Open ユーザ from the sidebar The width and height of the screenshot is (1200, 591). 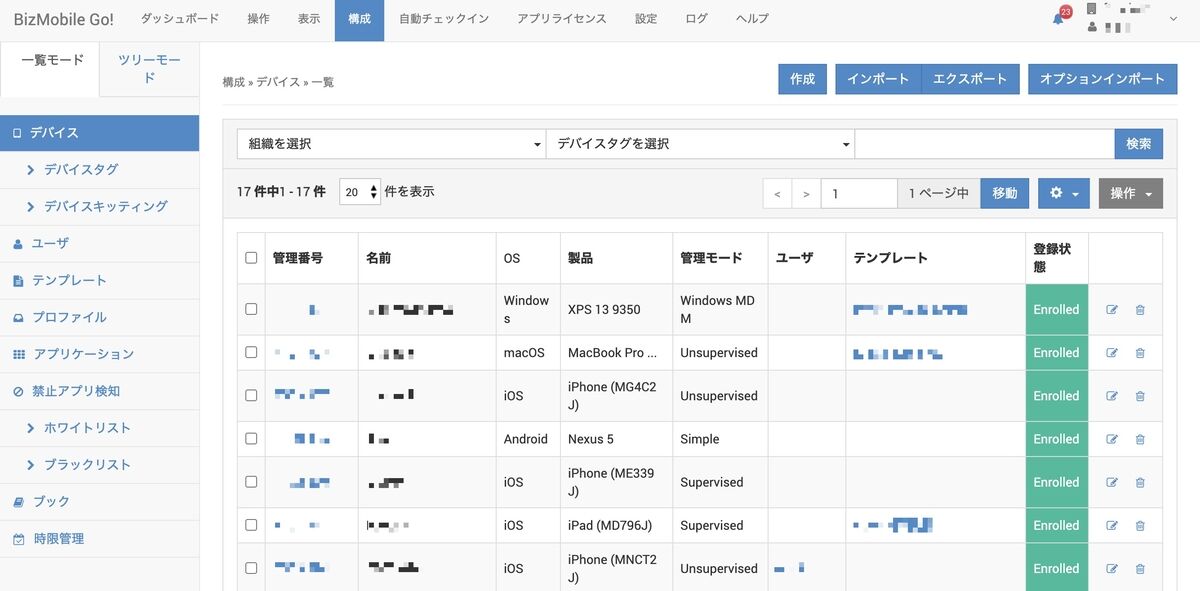coord(100,243)
